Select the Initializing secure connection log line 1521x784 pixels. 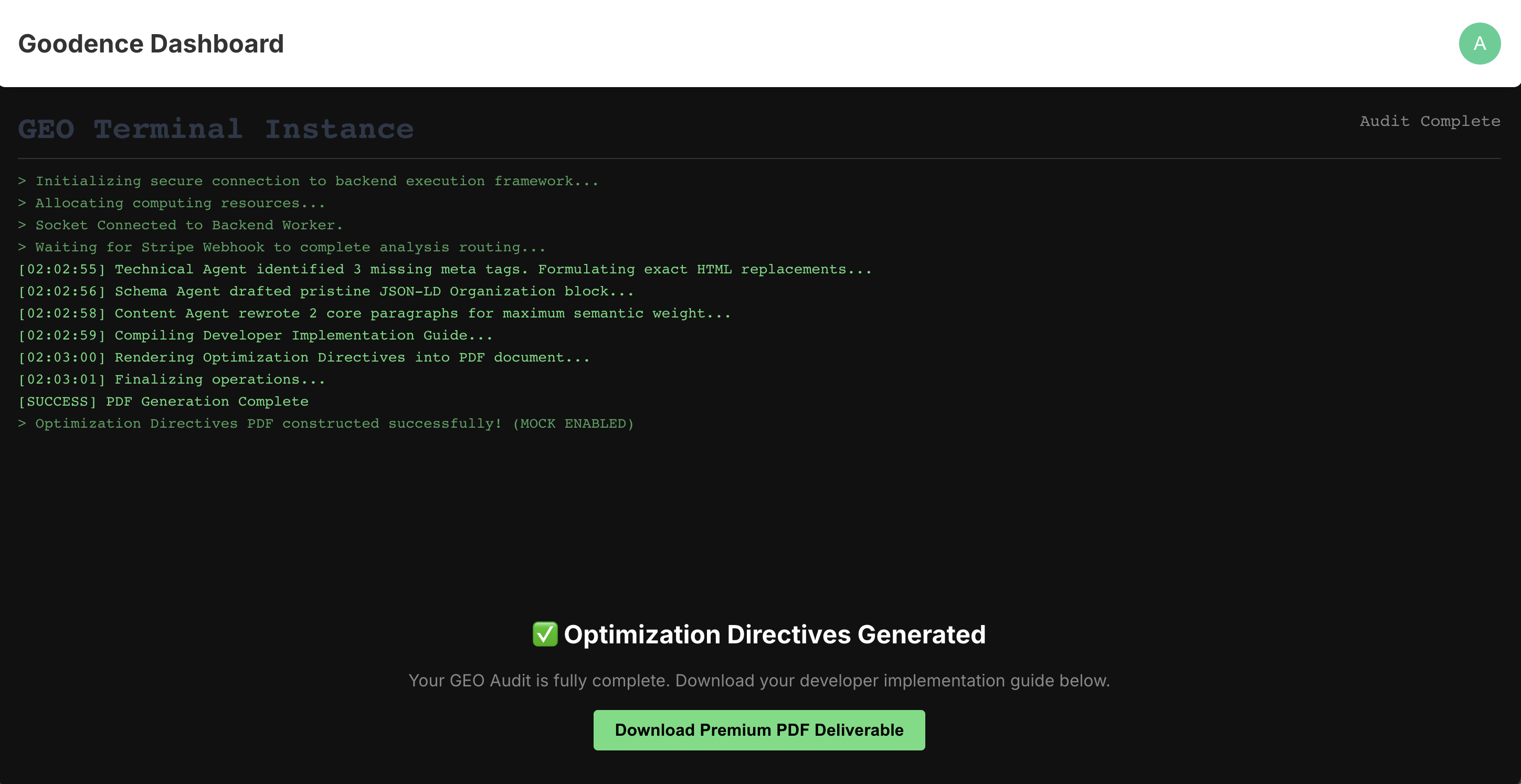click(x=308, y=181)
